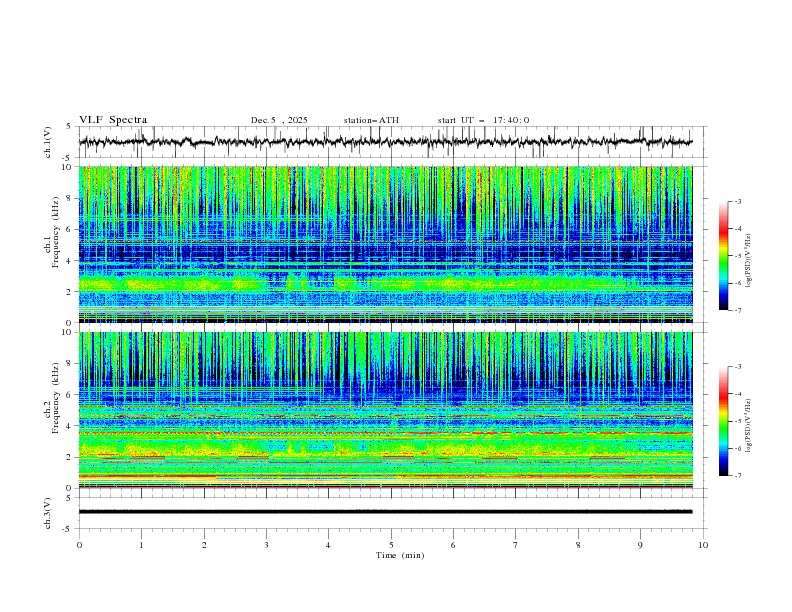Click the "Time (min)" x-axis label

(x=400, y=555)
